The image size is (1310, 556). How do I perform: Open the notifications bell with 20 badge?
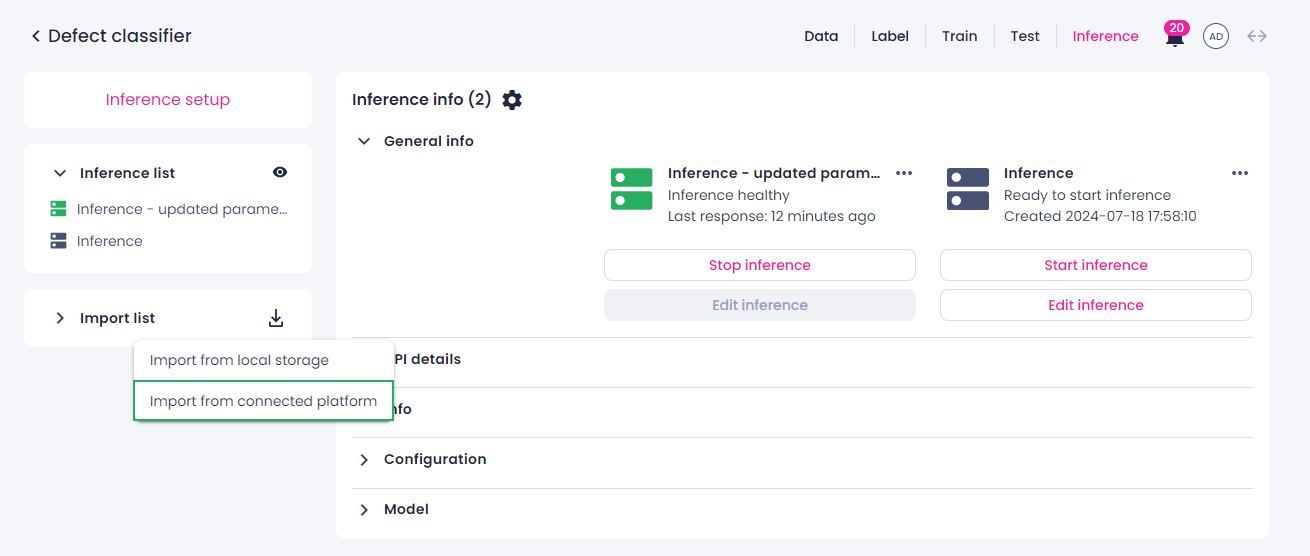[x=1175, y=35]
